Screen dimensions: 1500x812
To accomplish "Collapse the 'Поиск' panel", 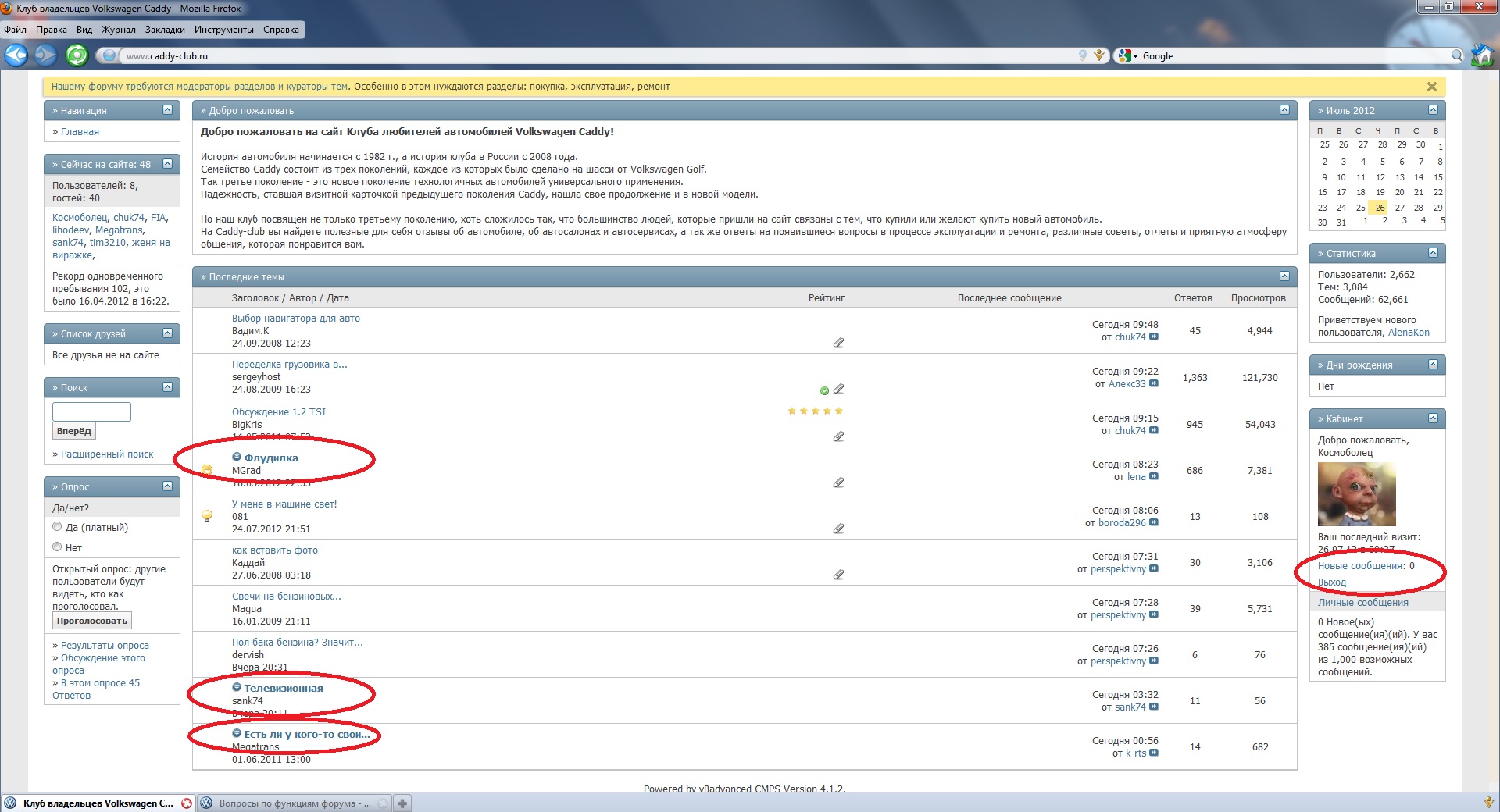I will [167, 387].
